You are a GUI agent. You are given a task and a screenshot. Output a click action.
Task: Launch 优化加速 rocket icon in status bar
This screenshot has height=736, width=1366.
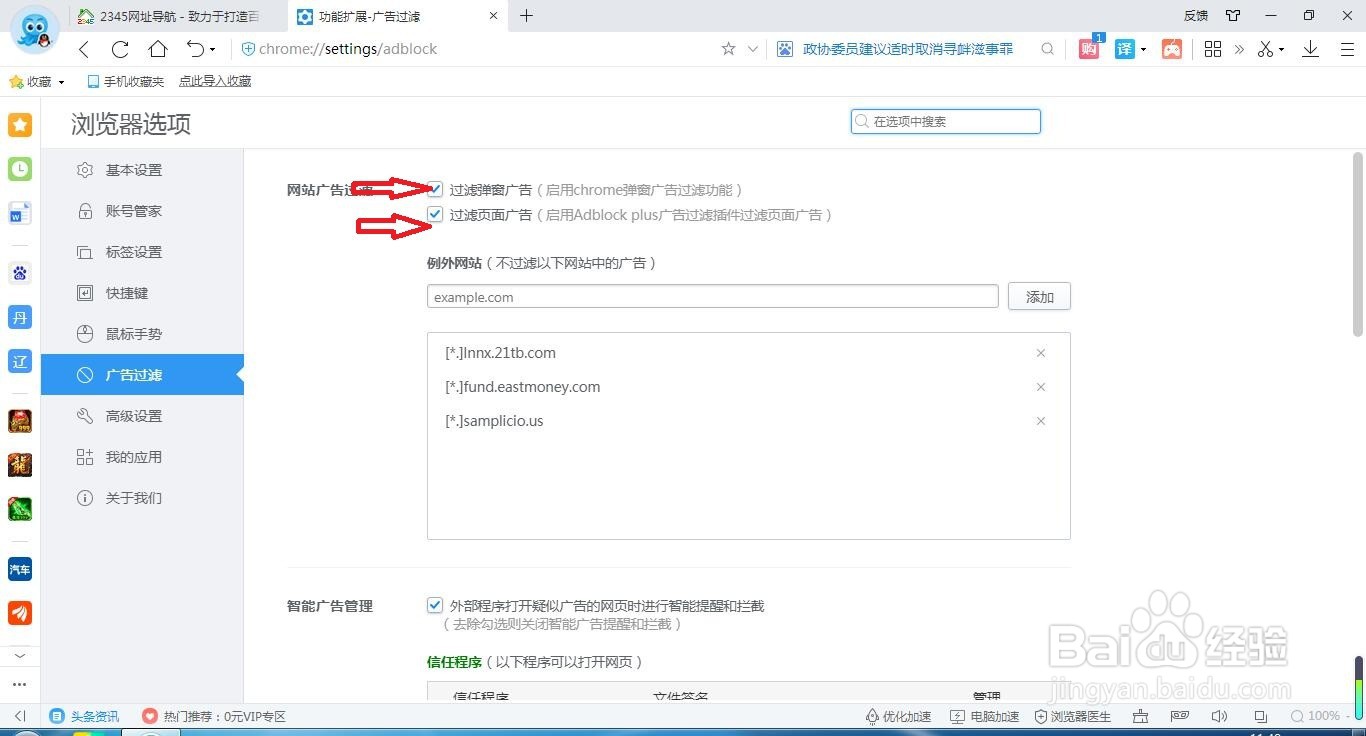point(873,716)
